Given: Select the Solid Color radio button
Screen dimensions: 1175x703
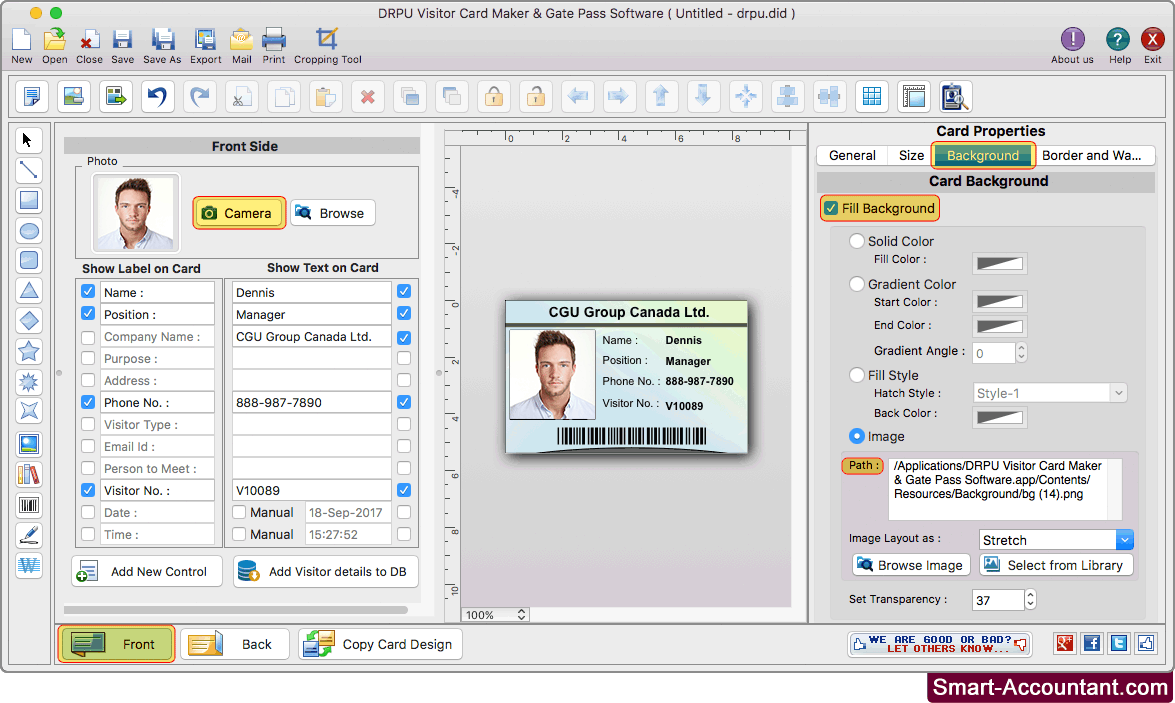Looking at the screenshot, I should (857, 241).
